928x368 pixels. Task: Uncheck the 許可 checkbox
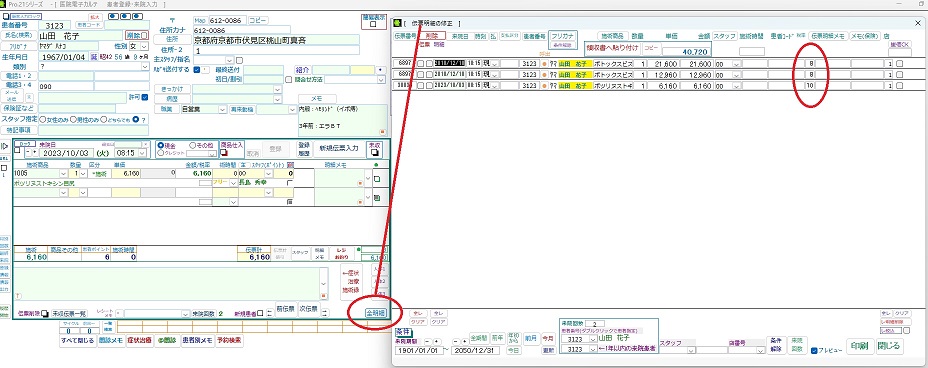click(144, 97)
